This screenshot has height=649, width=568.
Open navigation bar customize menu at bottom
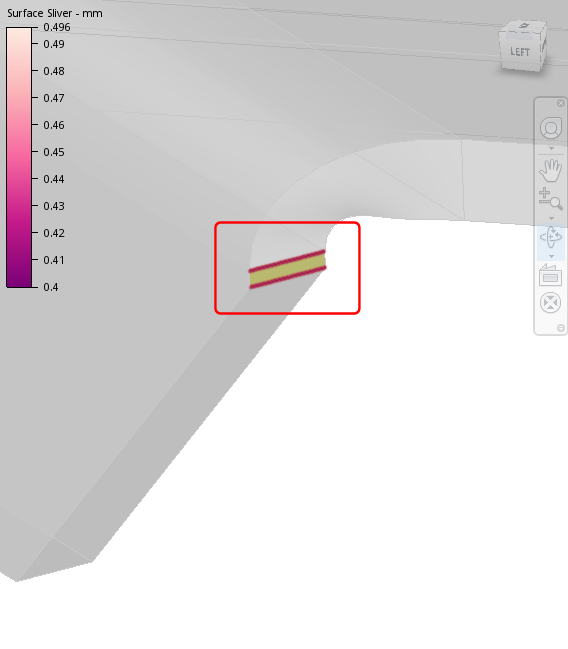(x=561, y=328)
